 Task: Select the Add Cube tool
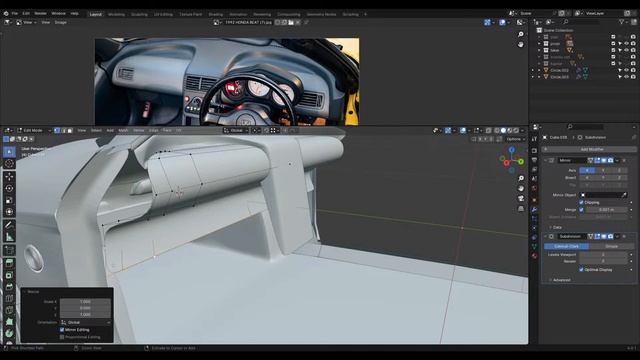click(x=9, y=250)
